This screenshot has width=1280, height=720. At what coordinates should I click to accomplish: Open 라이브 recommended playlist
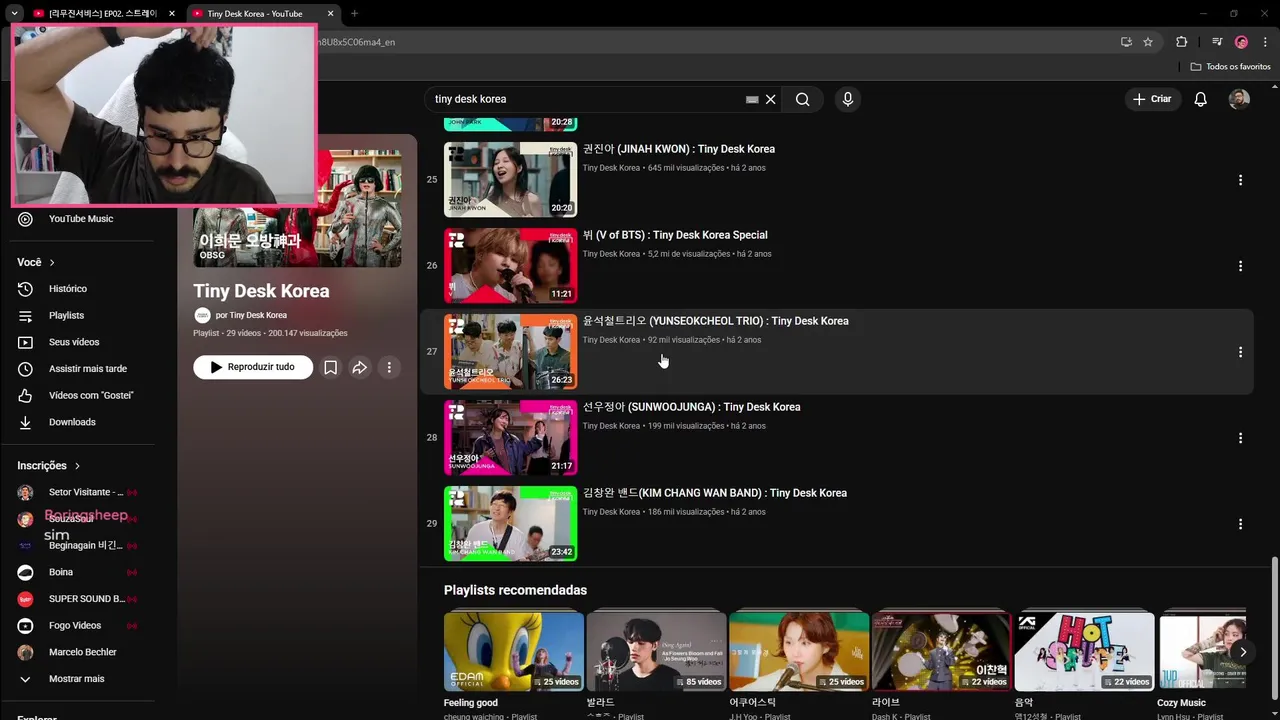(941, 652)
